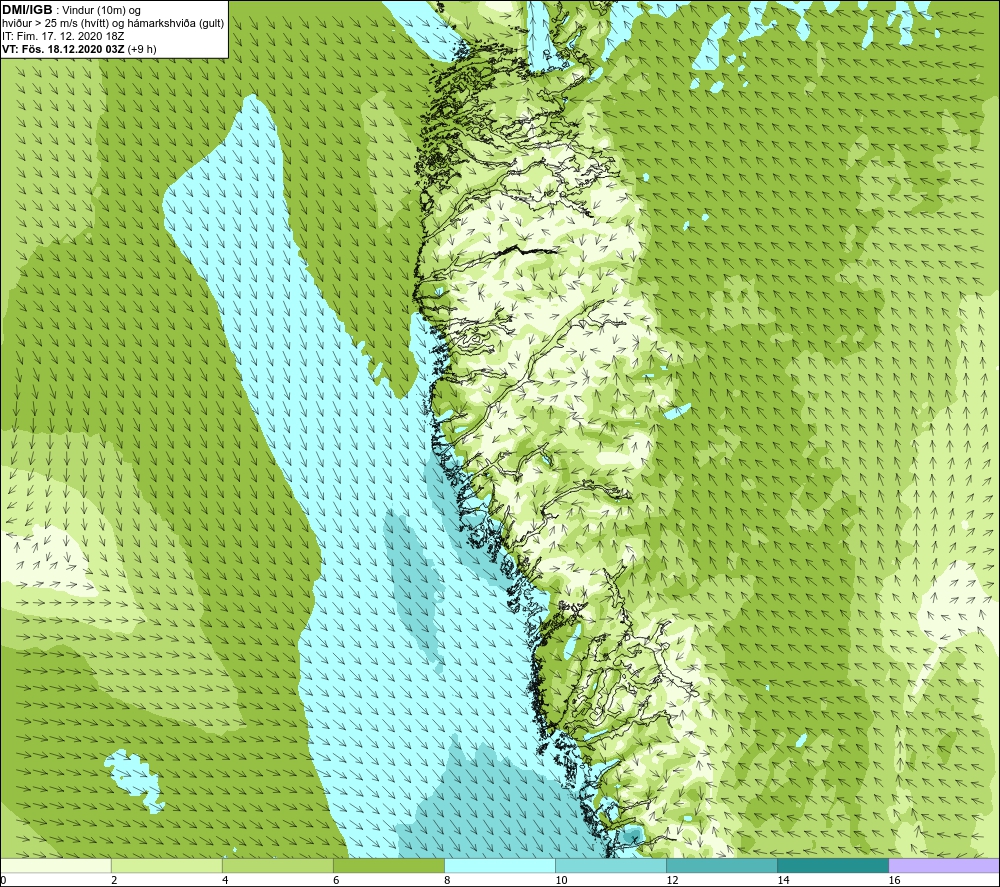Image resolution: width=1000 pixels, height=887 pixels.
Task: Click the 'DMI/IGB' title text
Action: pyautogui.click(x=27, y=10)
